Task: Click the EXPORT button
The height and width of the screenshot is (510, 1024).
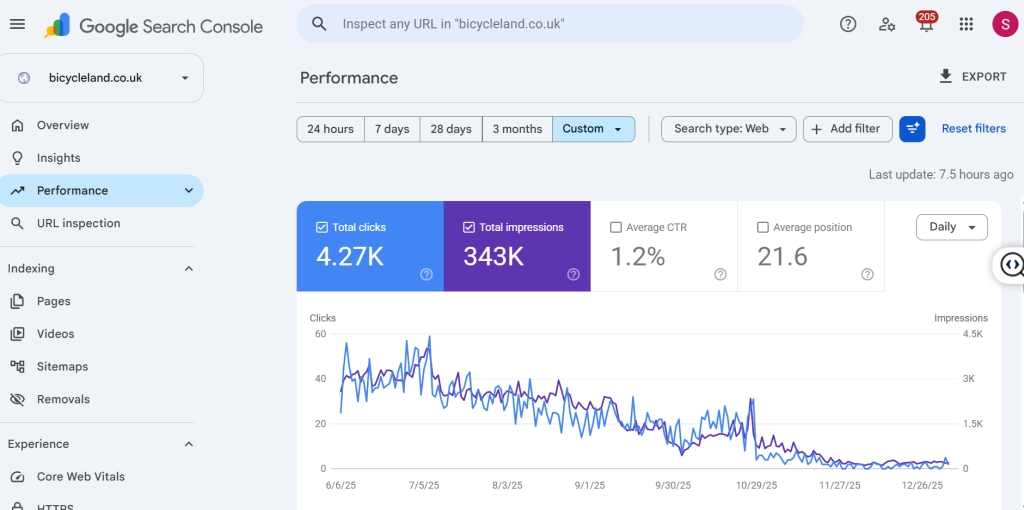Action: point(972,76)
